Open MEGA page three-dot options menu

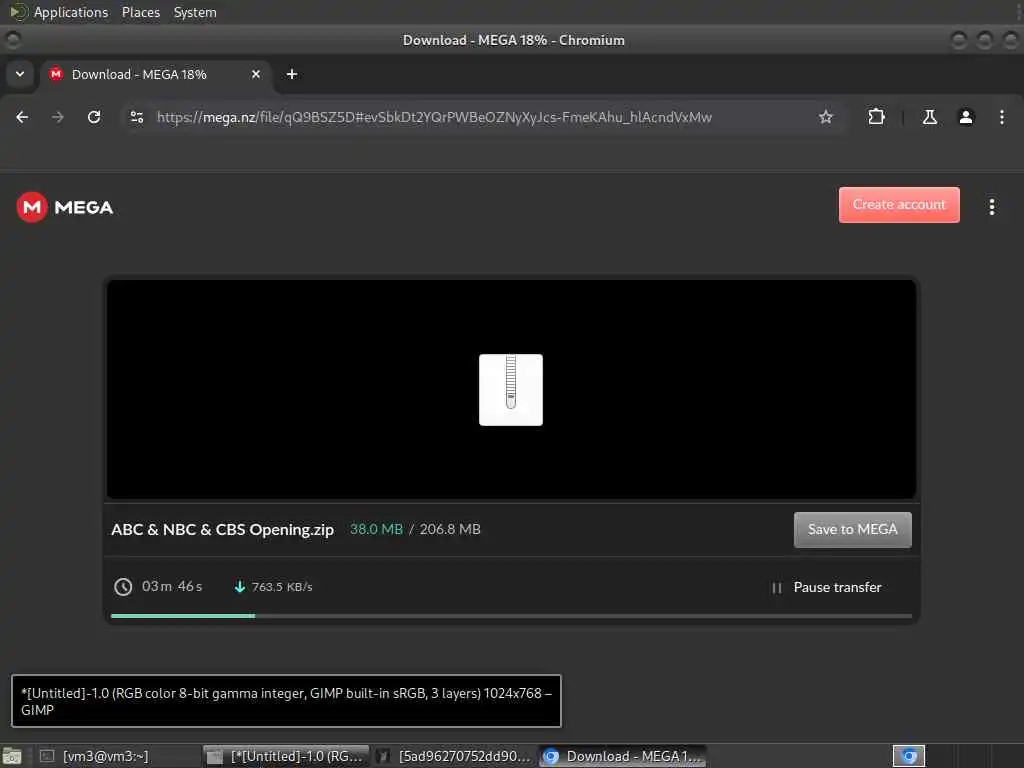click(x=991, y=206)
